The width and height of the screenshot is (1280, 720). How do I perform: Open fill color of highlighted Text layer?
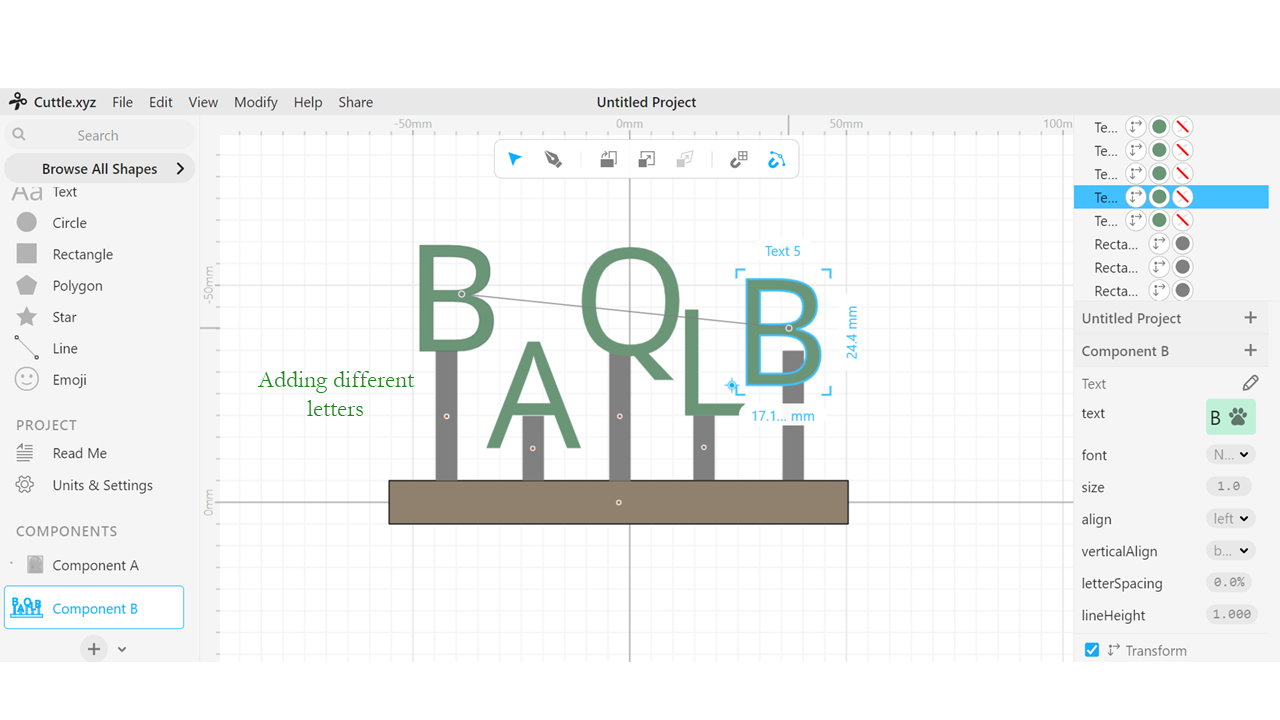pos(1159,197)
